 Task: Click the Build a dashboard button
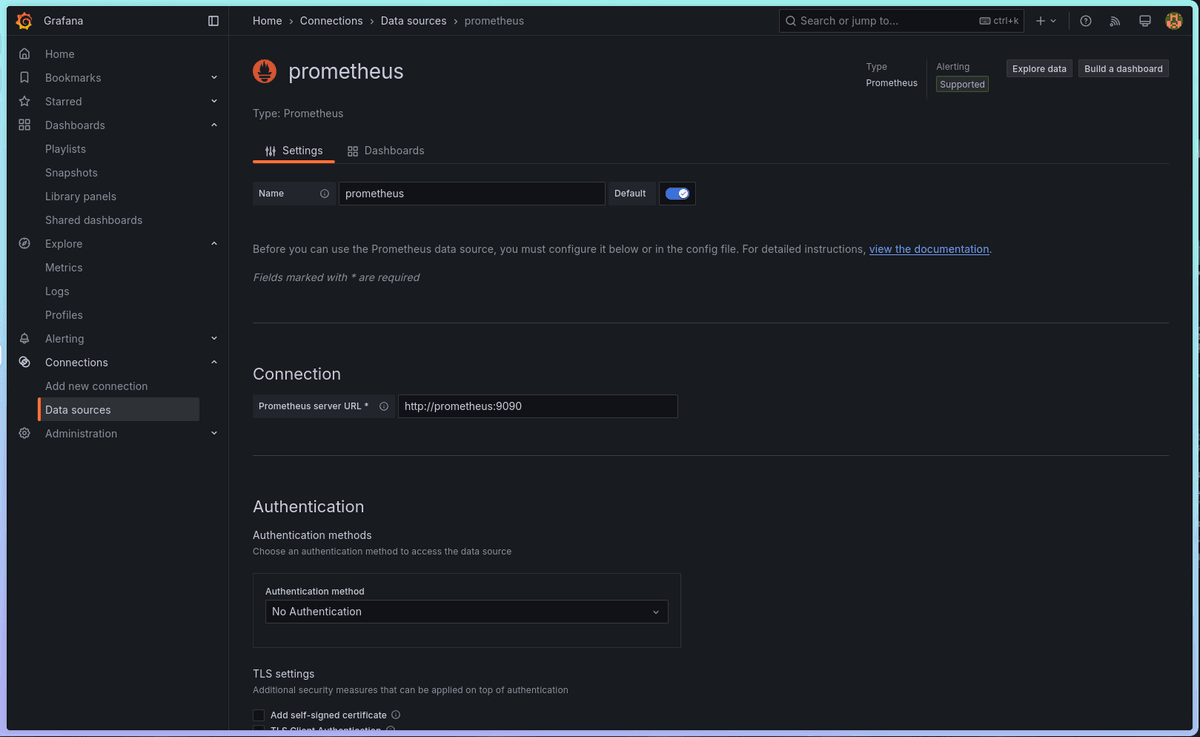[1123, 68]
